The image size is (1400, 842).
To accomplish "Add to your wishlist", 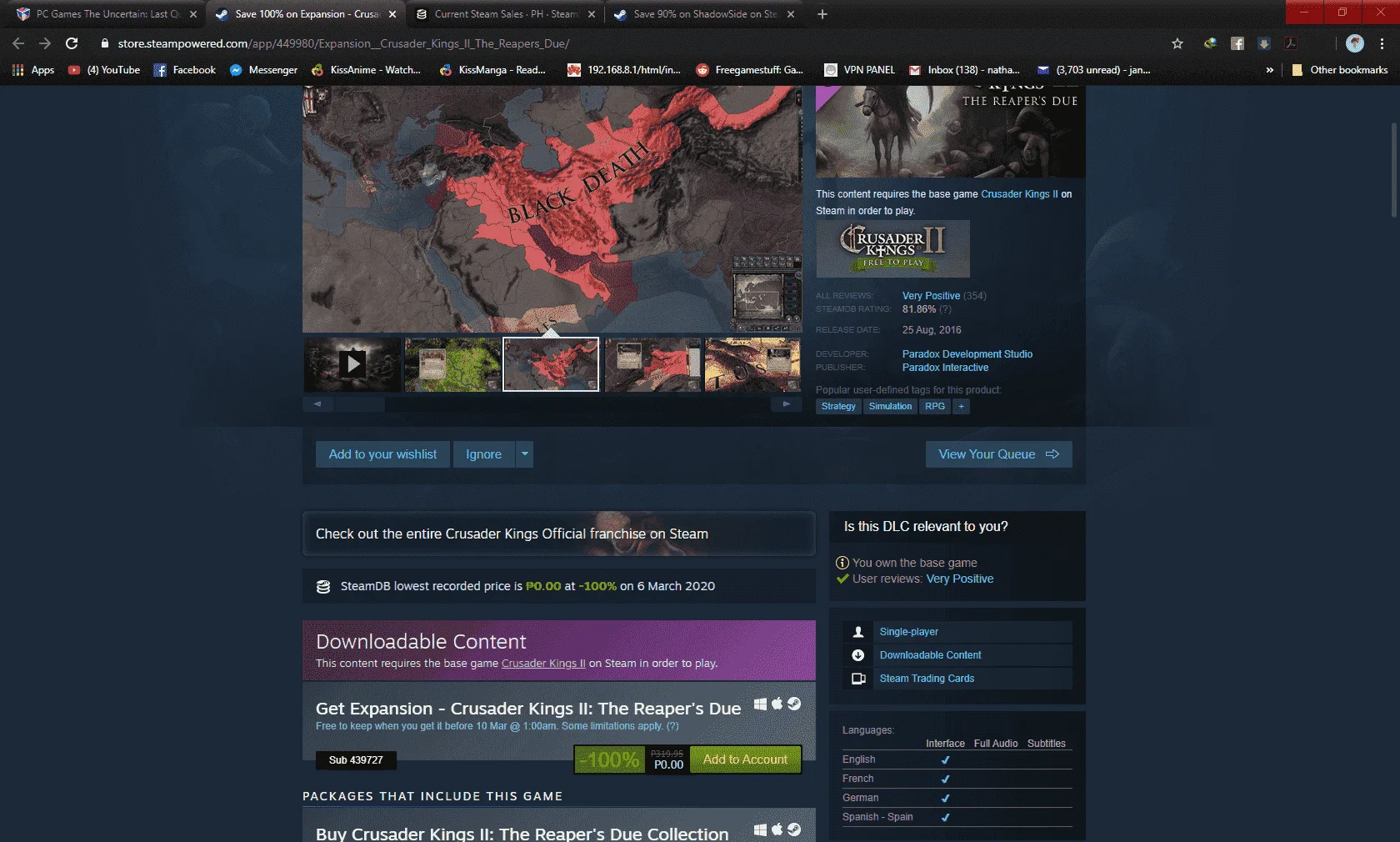I will tap(382, 454).
